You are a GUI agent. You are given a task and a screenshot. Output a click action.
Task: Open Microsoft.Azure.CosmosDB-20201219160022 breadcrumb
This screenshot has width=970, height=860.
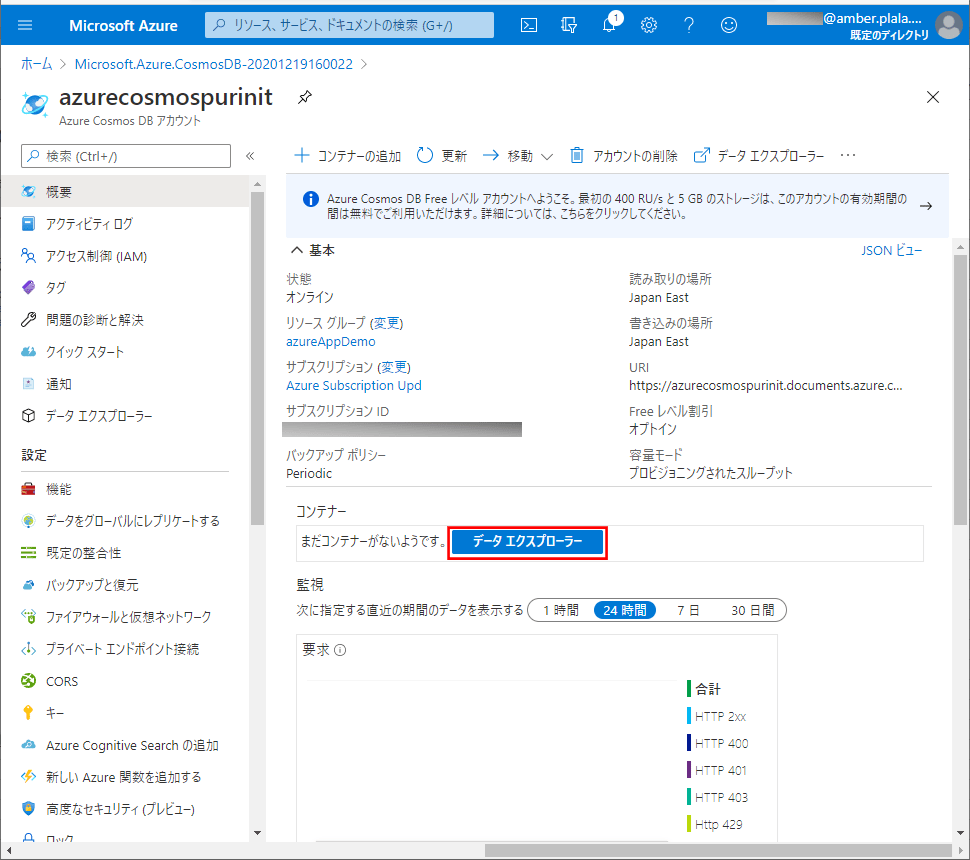pos(213,64)
